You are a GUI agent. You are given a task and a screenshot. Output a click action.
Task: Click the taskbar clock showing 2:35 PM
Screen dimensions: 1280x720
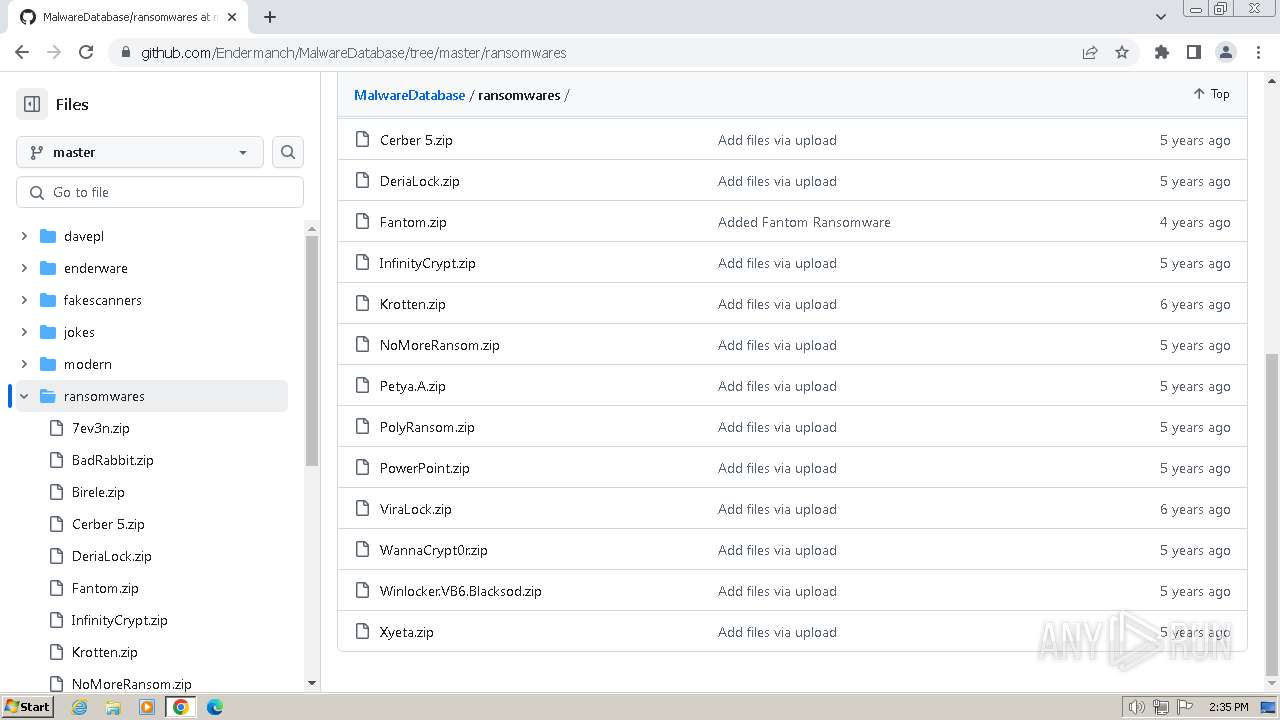pos(1228,707)
